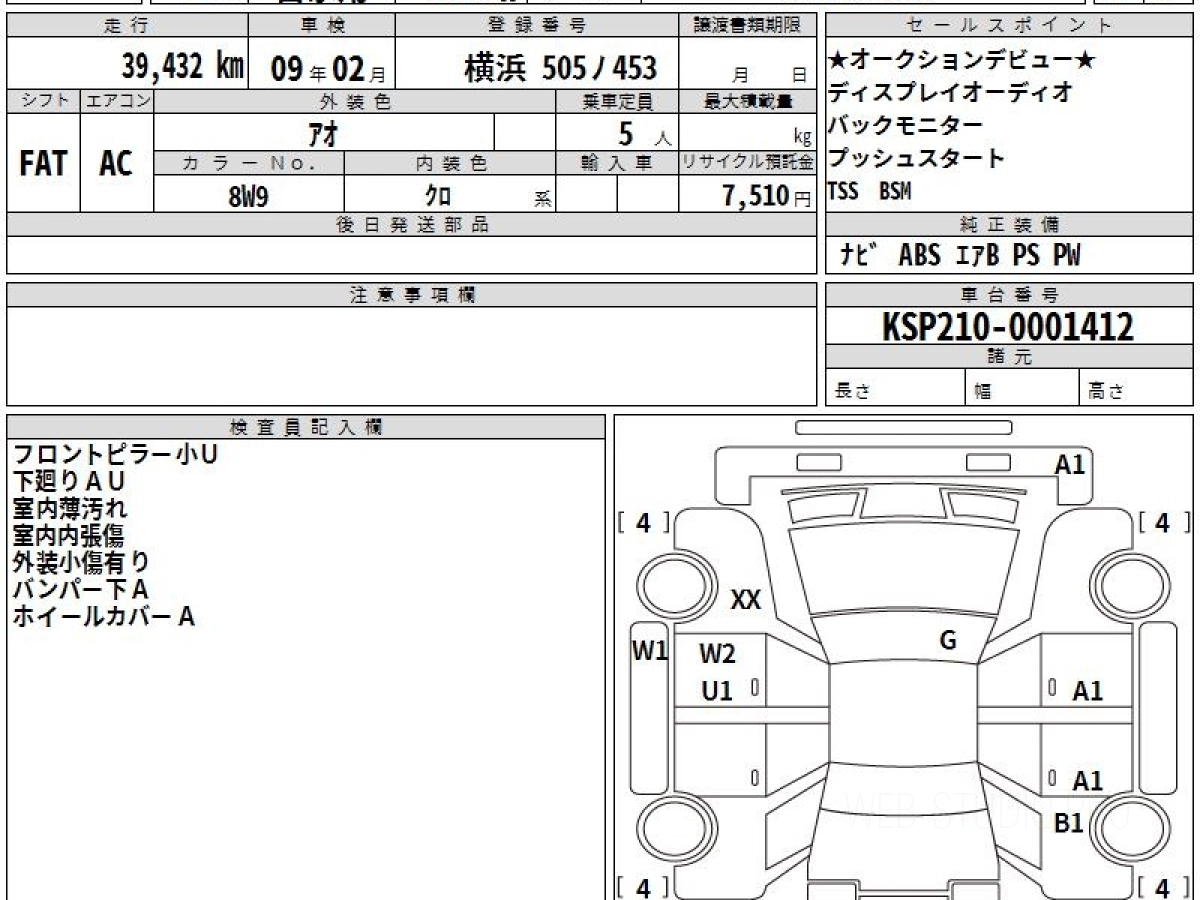
Task: Click the color number 8W9
Action: click(x=248, y=196)
